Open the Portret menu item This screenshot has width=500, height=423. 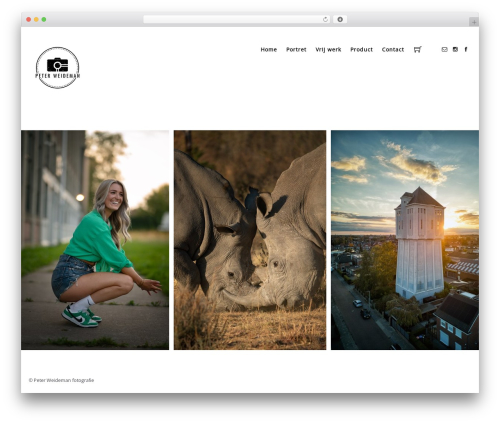(296, 49)
